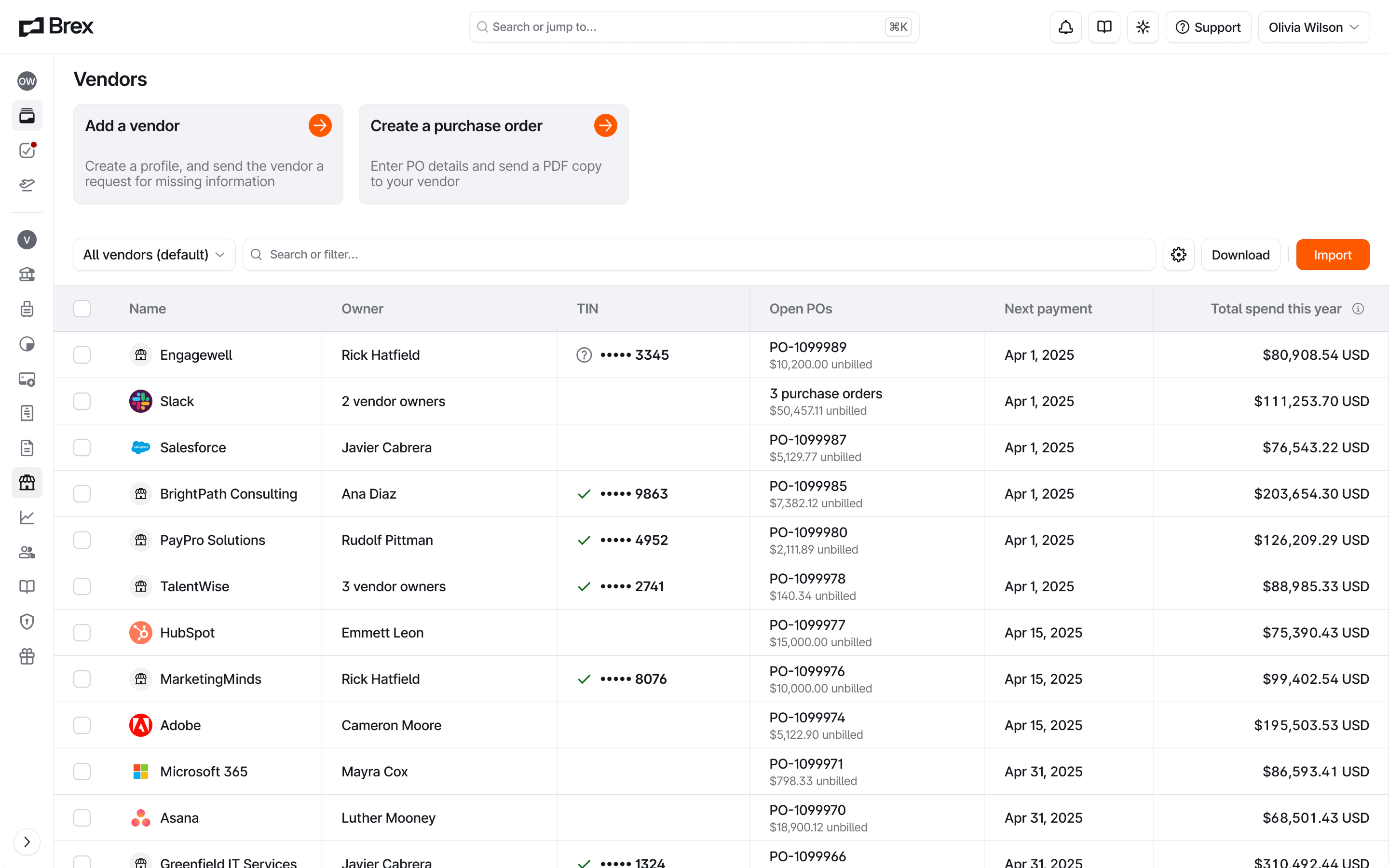Click the Download button
The image size is (1389, 868).
tap(1240, 255)
